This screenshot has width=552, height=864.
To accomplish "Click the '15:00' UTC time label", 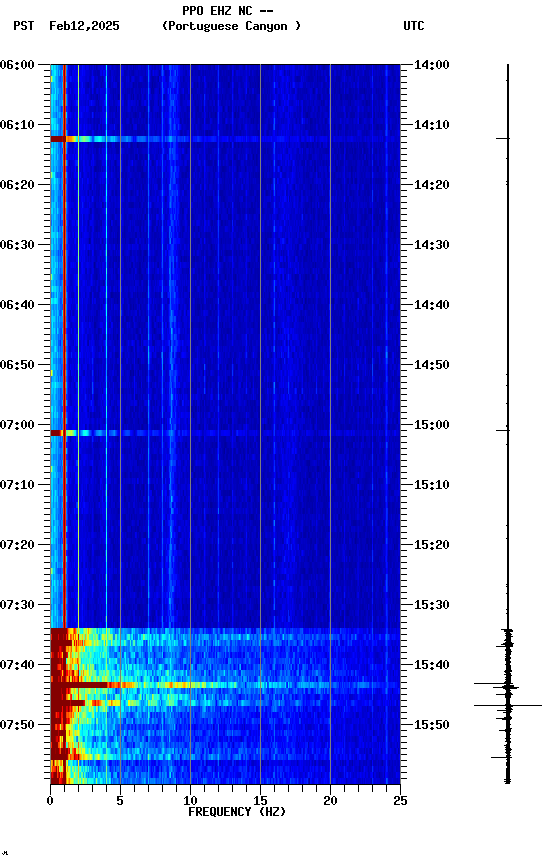I will point(432,425).
